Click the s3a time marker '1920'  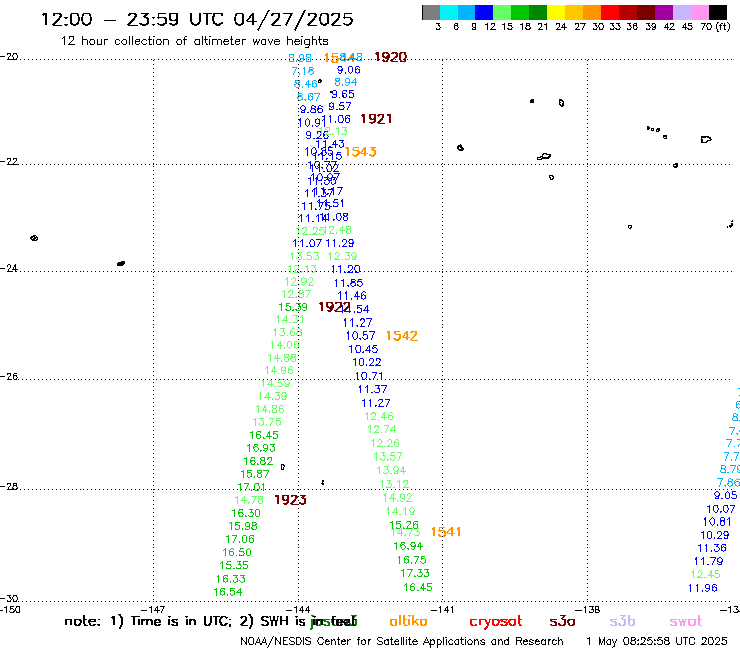point(390,57)
